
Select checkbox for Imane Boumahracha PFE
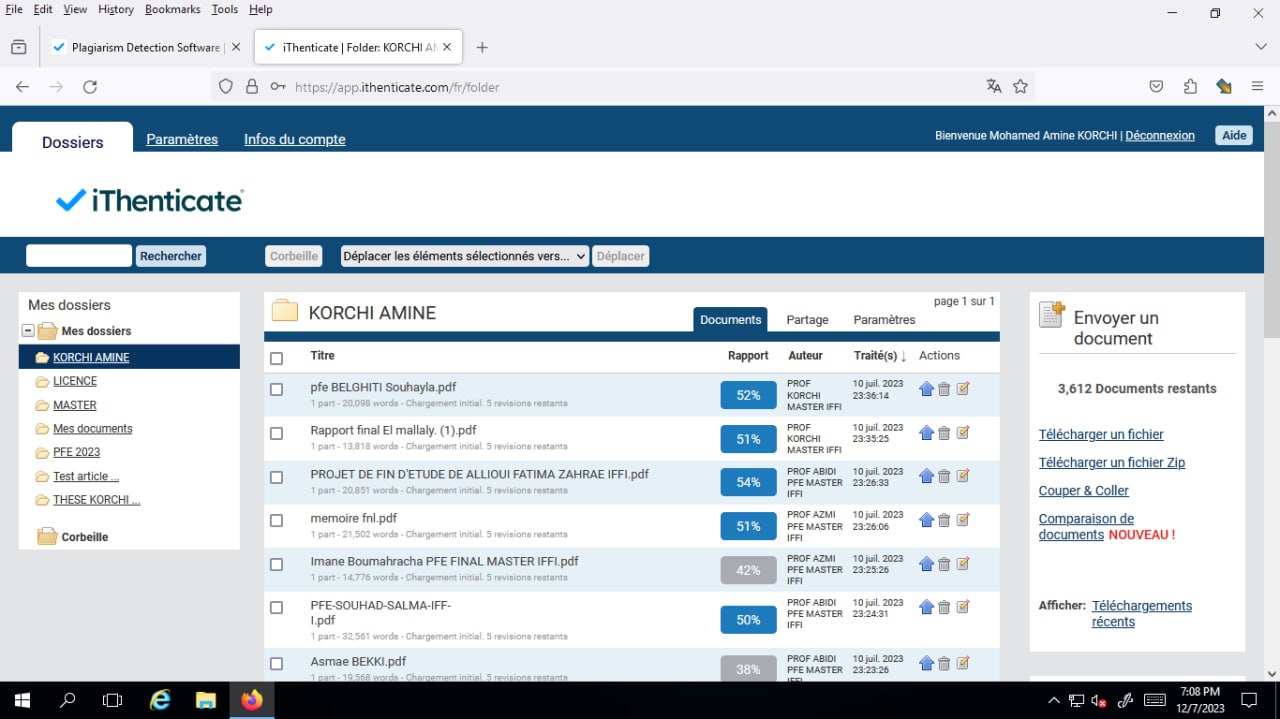coord(277,565)
